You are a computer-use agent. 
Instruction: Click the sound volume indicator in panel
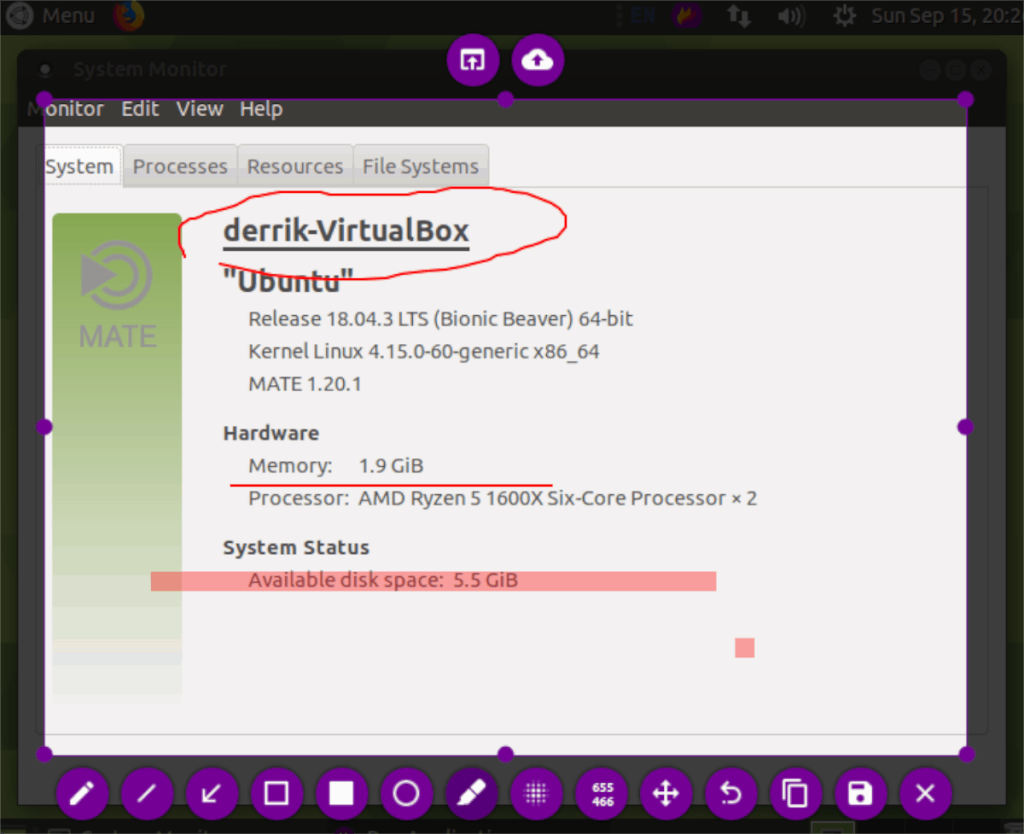pos(791,16)
